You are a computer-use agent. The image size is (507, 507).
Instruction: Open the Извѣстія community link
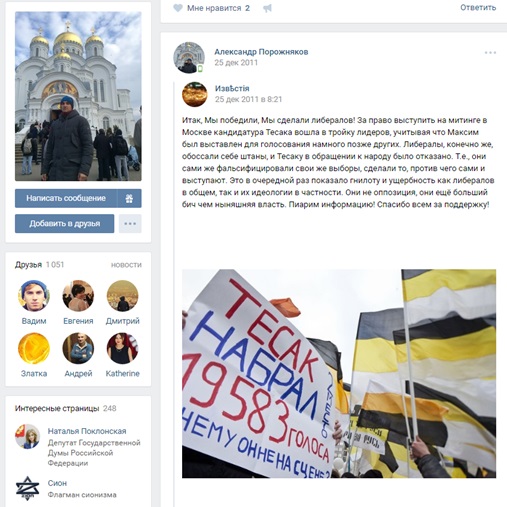tap(232, 88)
